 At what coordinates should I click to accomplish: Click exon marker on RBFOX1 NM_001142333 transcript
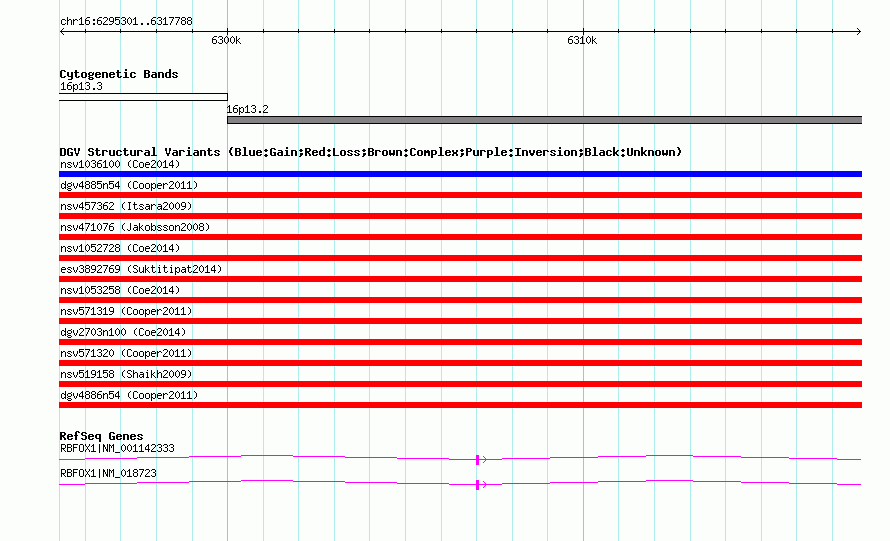478,459
